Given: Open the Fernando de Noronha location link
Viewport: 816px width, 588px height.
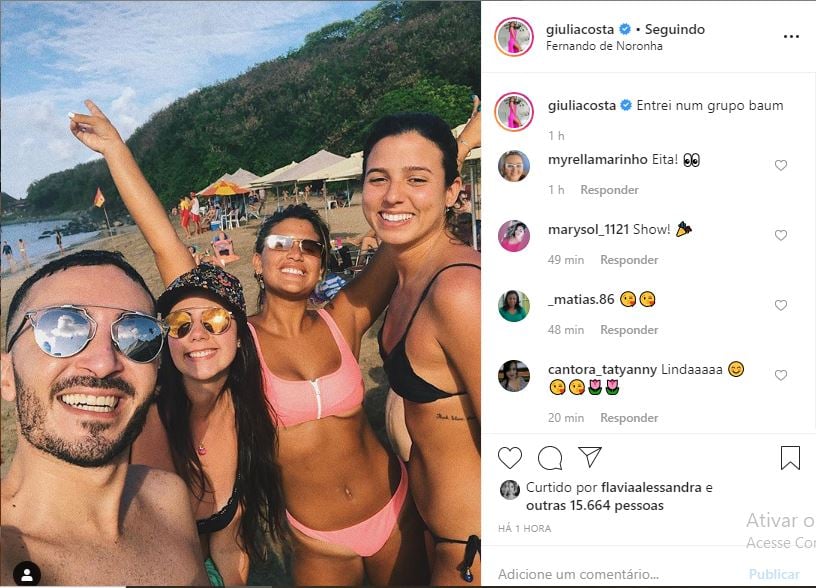Looking at the screenshot, I should [604, 46].
